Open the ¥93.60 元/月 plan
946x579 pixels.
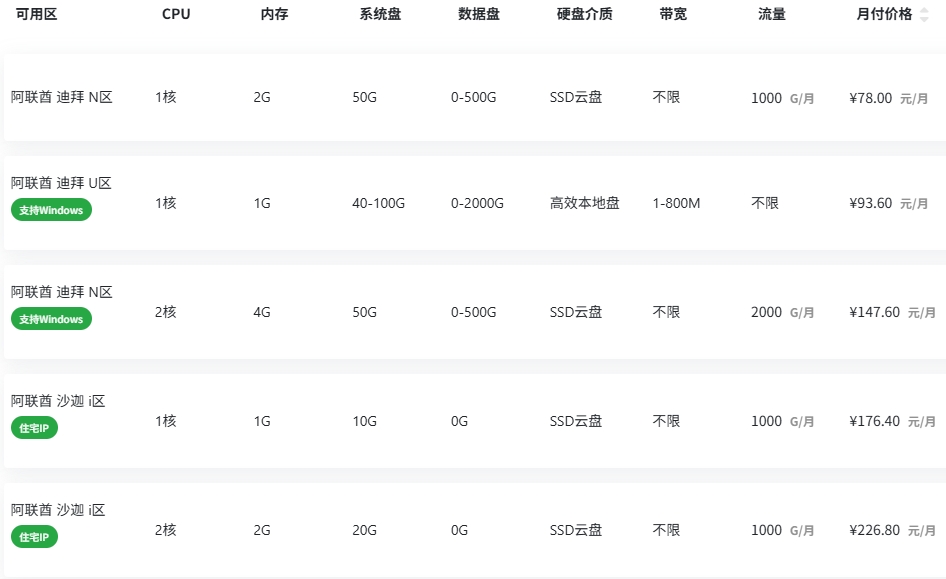click(x=475, y=203)
